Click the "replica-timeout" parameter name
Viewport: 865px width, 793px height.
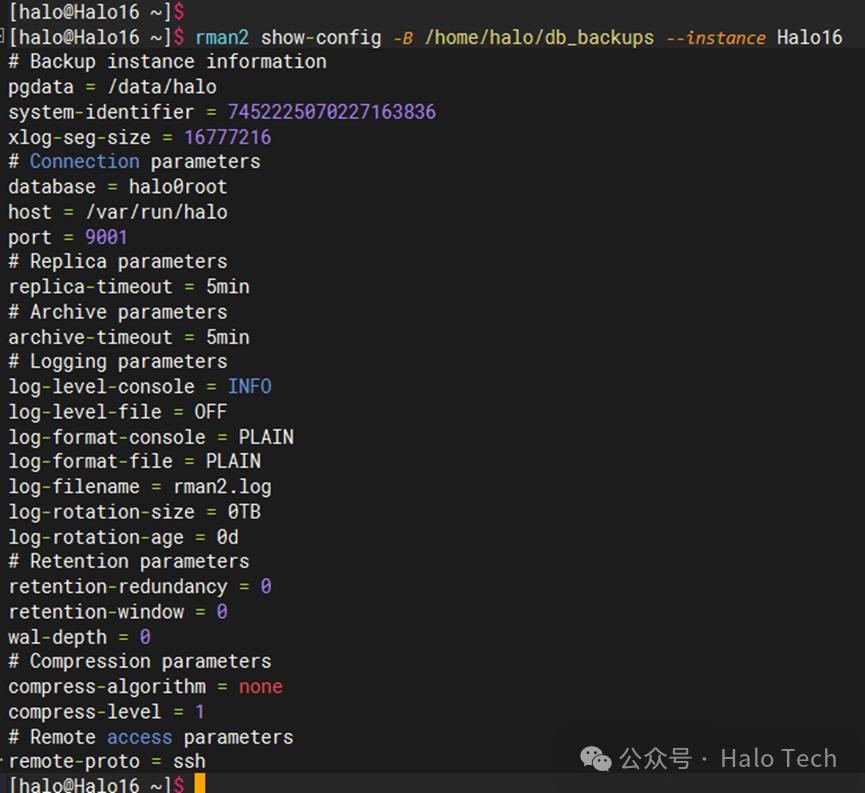click(x=90, y=287)
